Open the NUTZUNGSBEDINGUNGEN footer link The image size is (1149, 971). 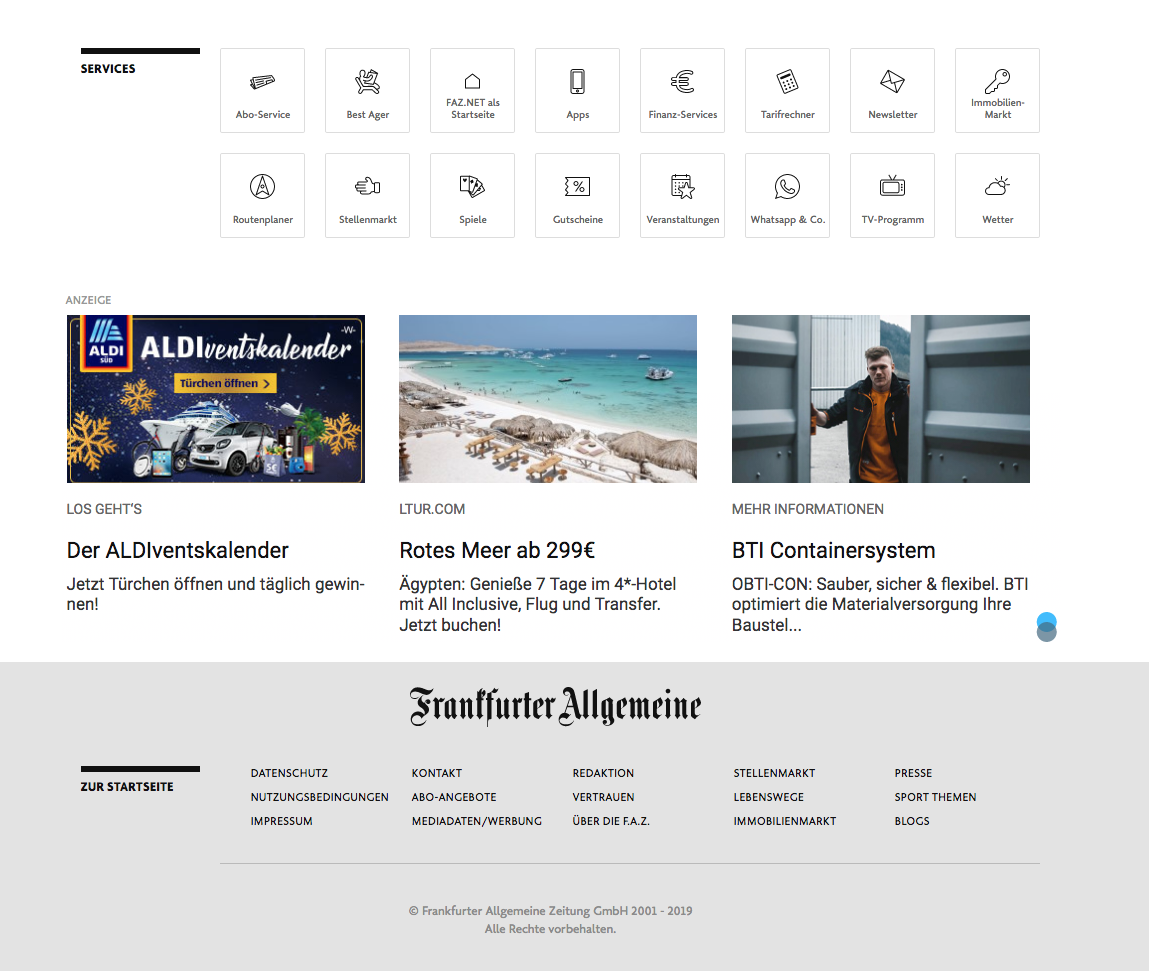point(319,797)
